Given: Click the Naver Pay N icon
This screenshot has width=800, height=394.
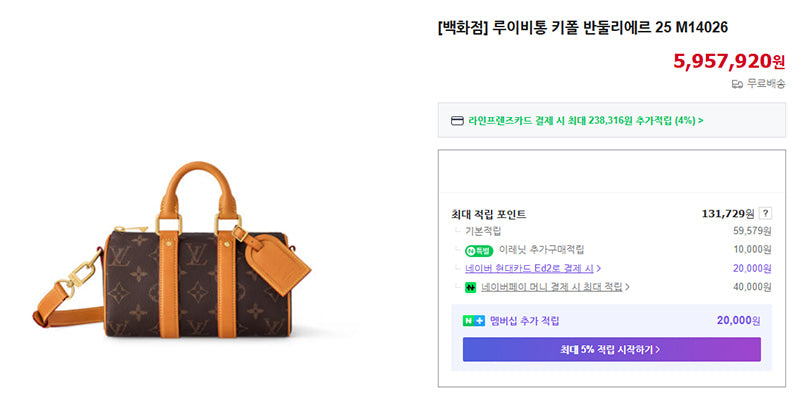Looking at the screenshot, I should tap(470, 287).
